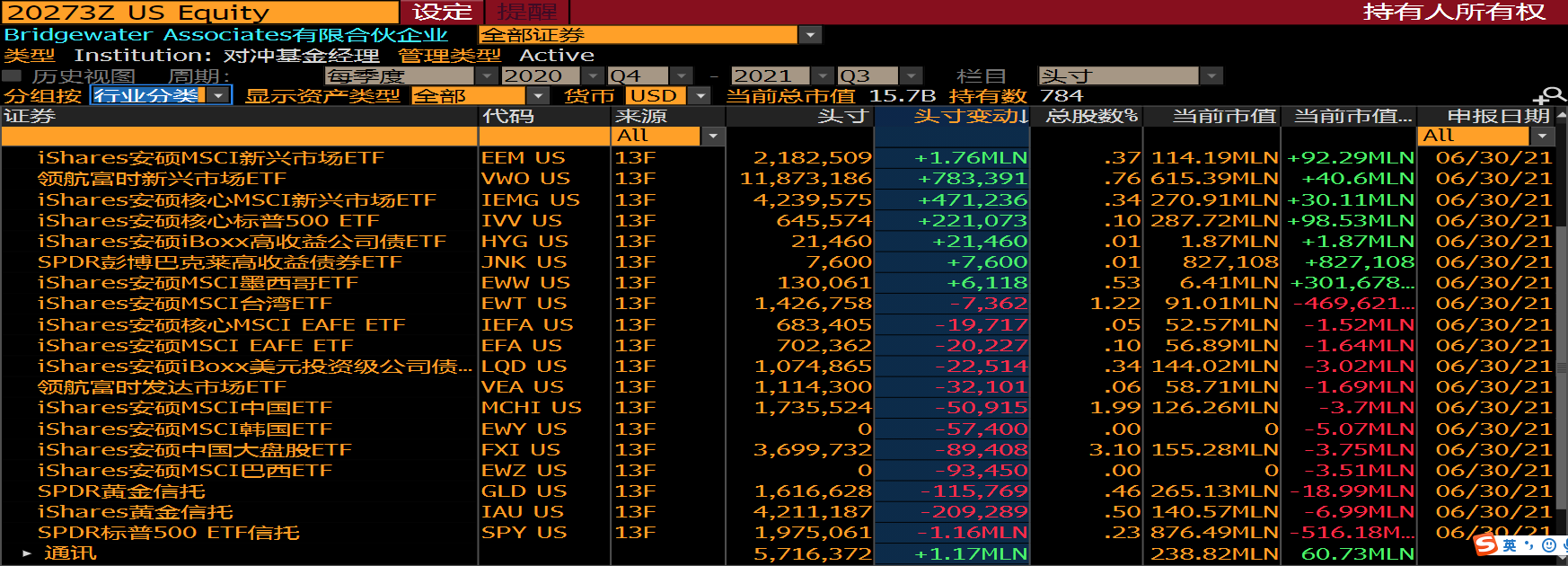Click the 876.49MLN market value cell
This screenshot has height=566, width=1568.
coord(1214,532)
